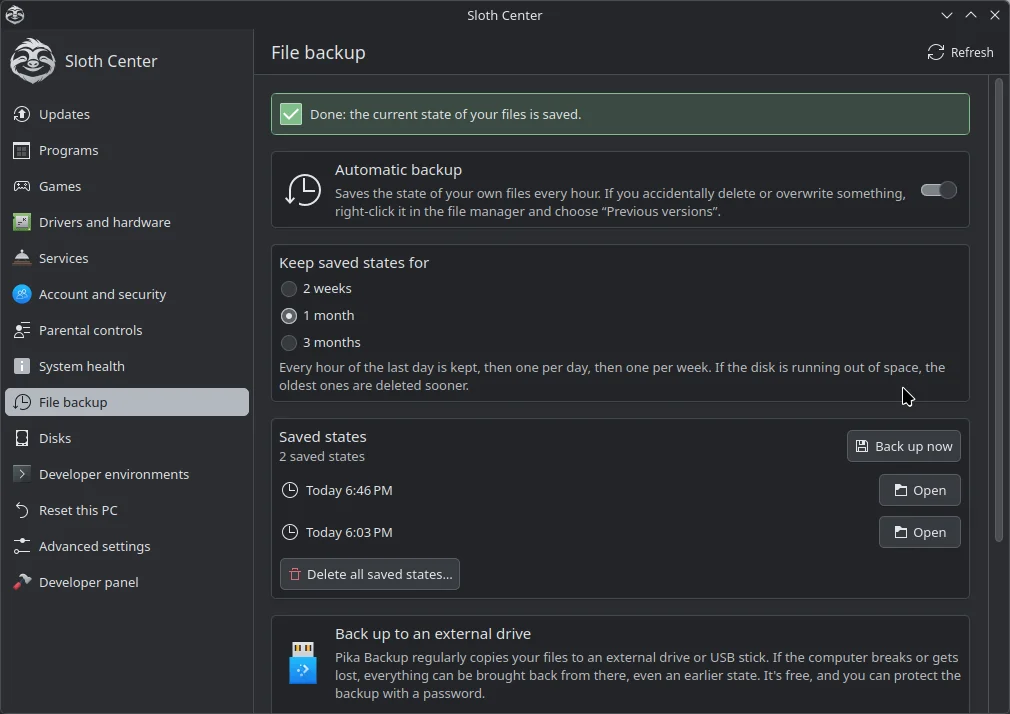The height and width of the screenshot is (714, 1010).
Task: Click the Disks drive icon
Action: 21,438
